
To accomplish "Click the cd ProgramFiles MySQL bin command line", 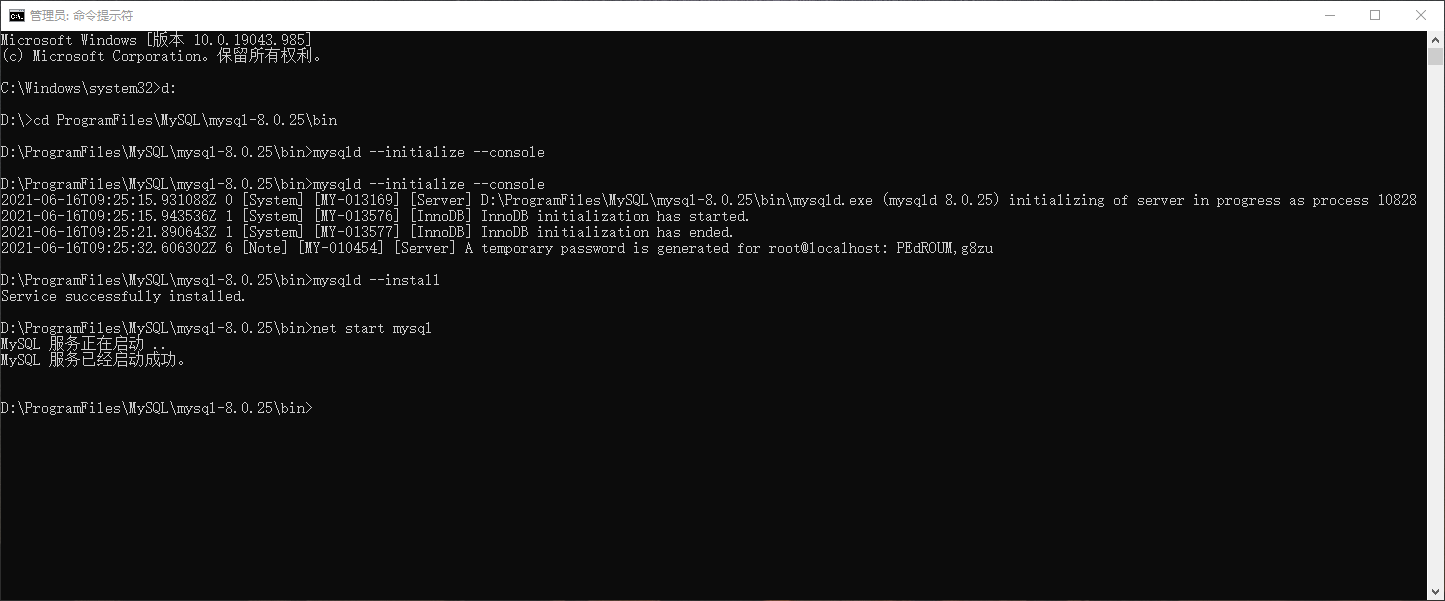I will [170, 119].
